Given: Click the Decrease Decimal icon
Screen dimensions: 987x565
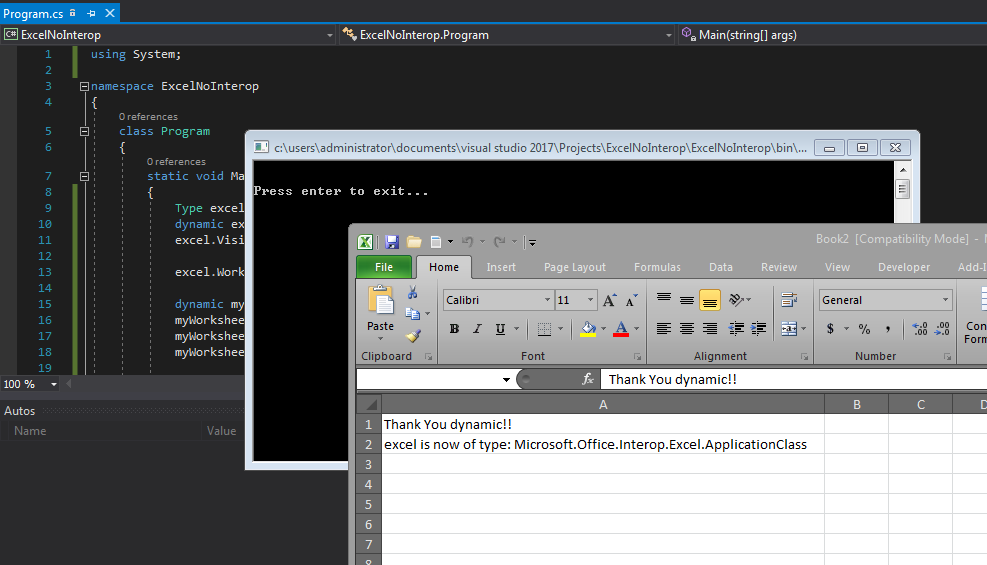Looking at the screenshot, I should [942, 328].
